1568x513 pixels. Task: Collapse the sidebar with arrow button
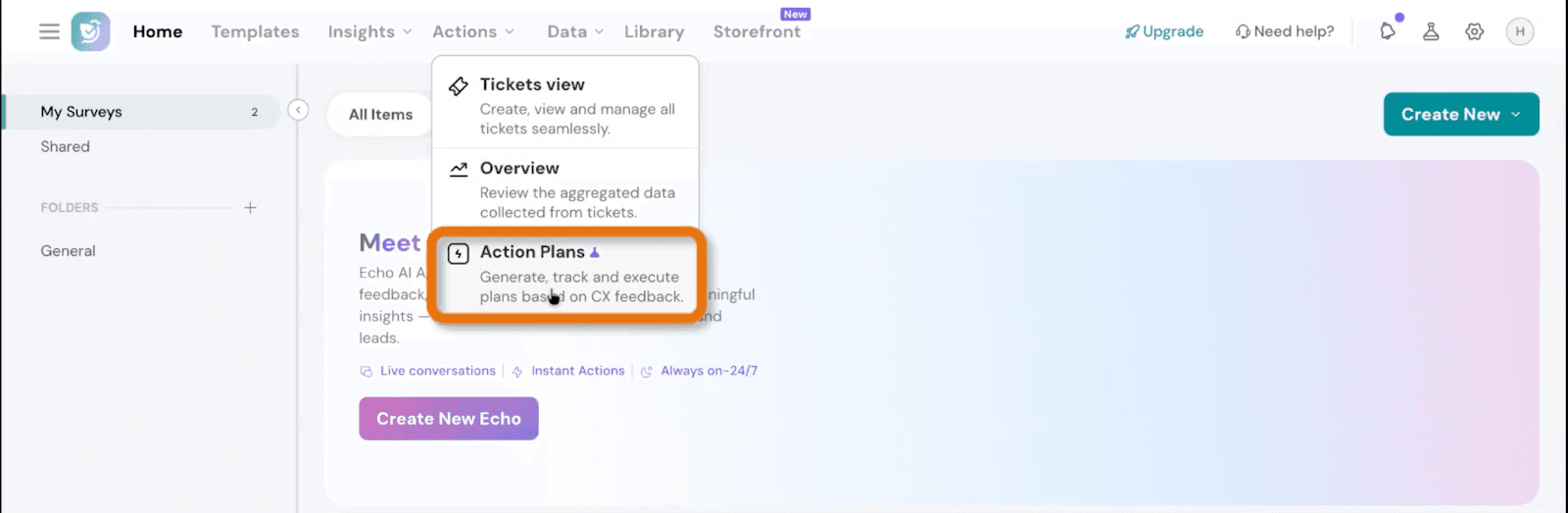pos(299,111)
